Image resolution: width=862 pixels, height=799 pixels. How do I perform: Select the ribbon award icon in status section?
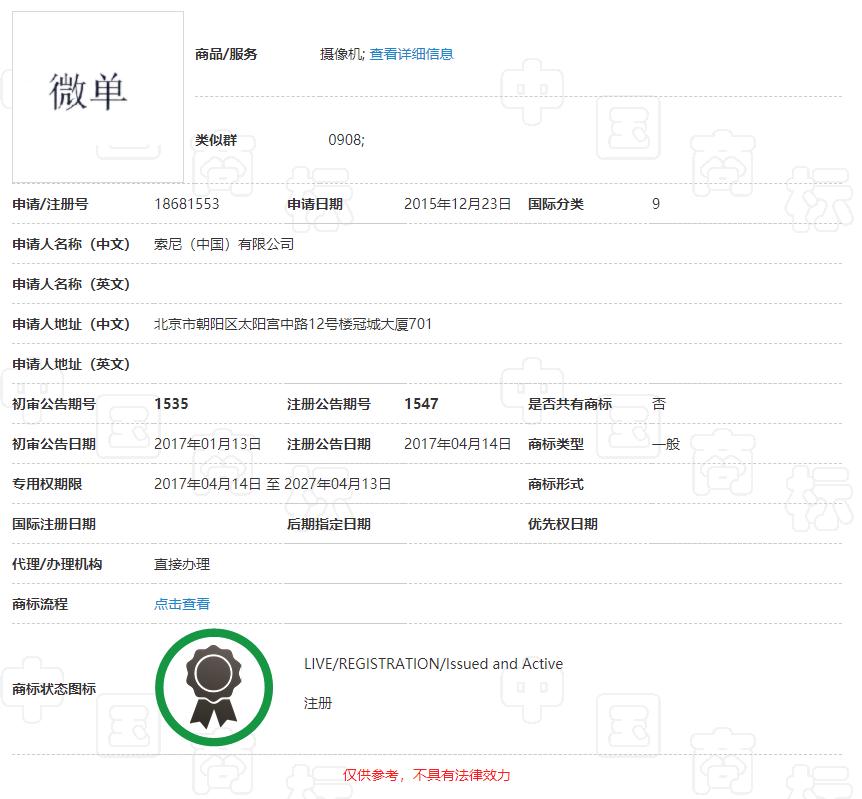coord(213,686)
